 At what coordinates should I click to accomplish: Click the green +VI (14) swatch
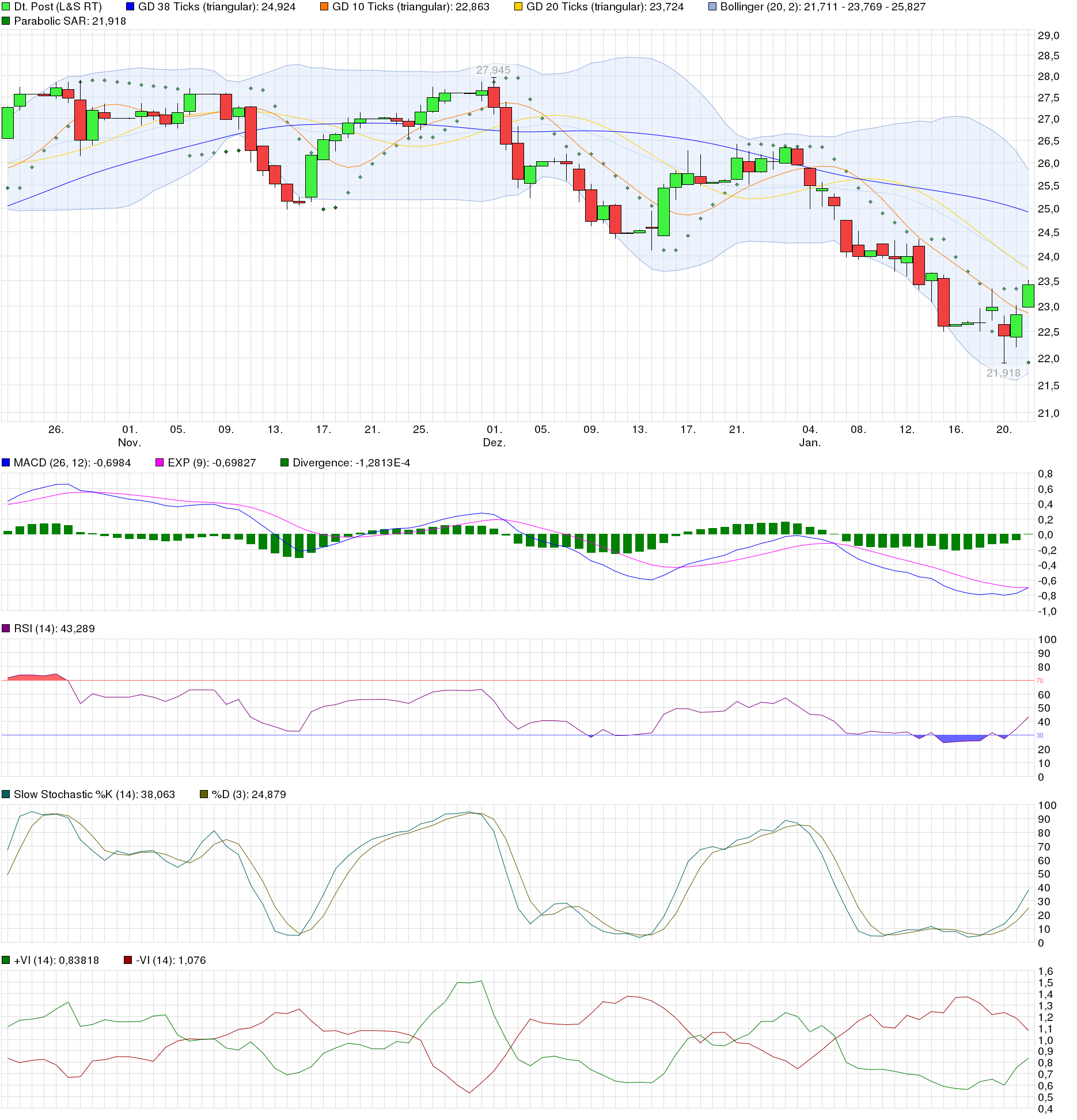[x=6, y=960]
